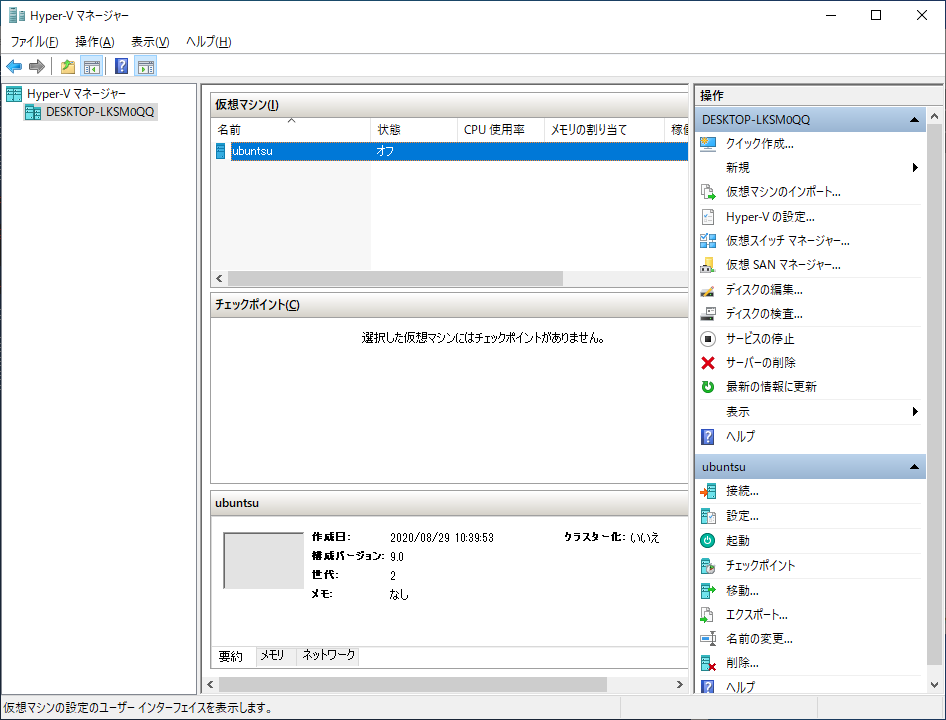Sort by the メモリの割り当て column header
Viewport: 946px width, 720px height.
[x=604, y=130]
